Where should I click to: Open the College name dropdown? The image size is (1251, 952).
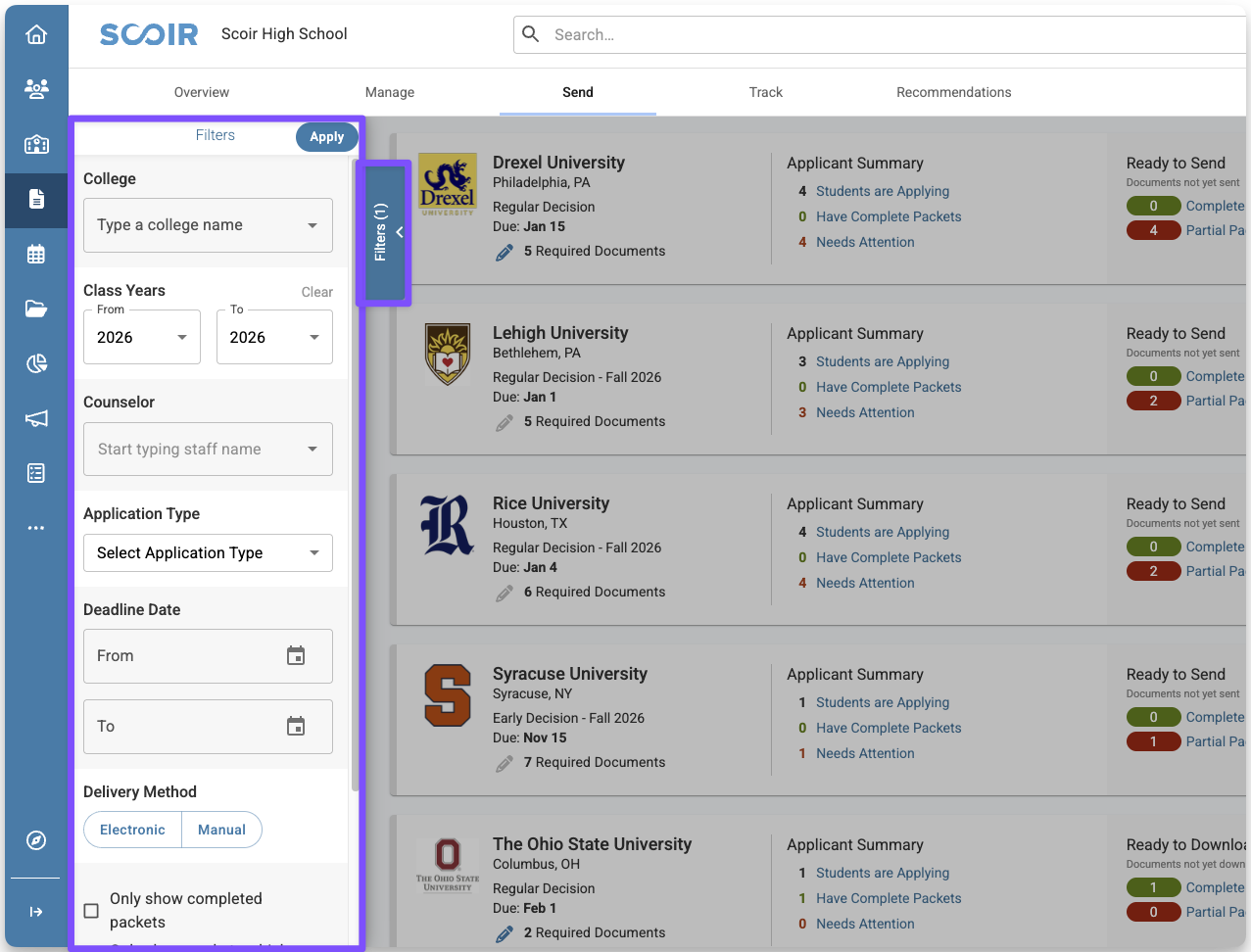208,225
